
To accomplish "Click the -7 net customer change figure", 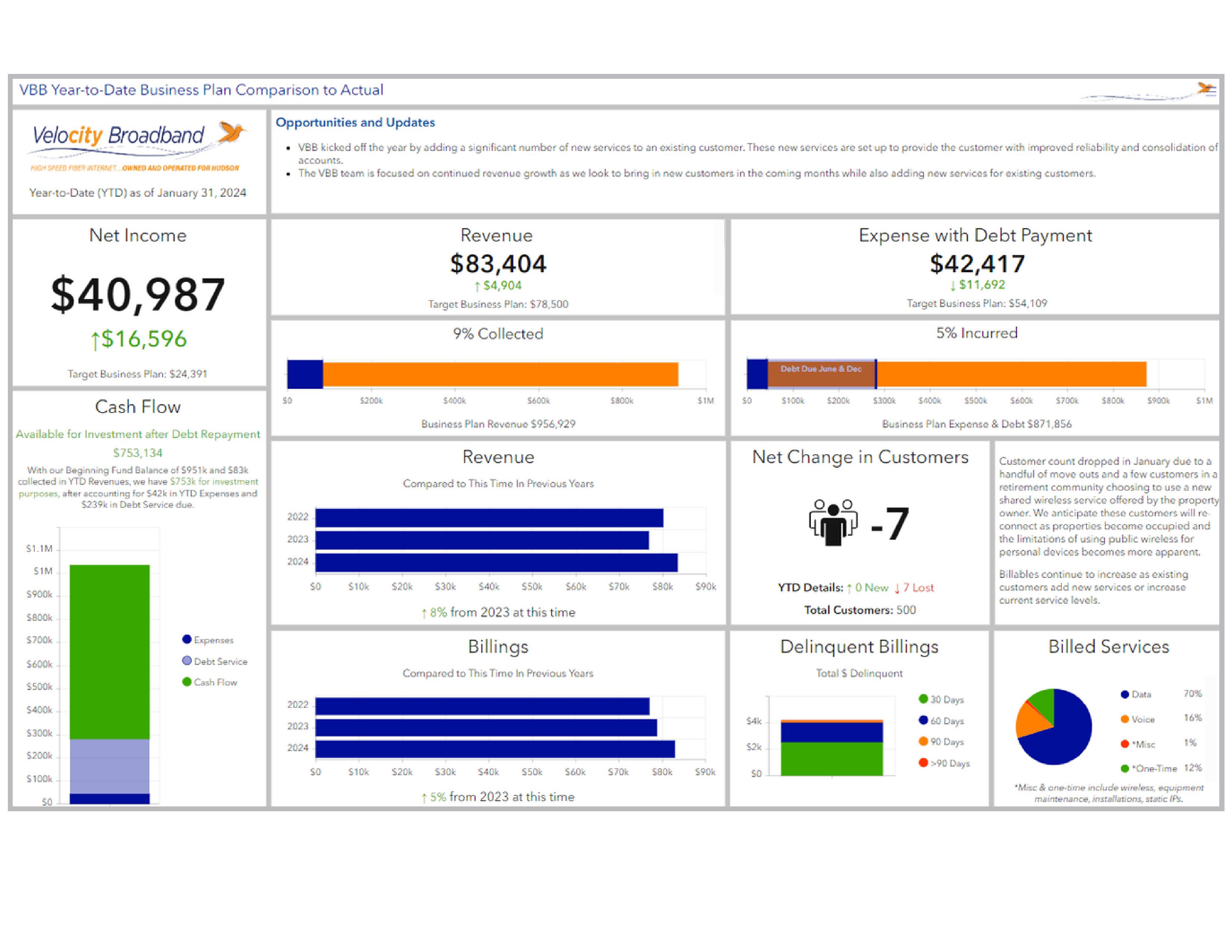I will click(x=890, y=524).
